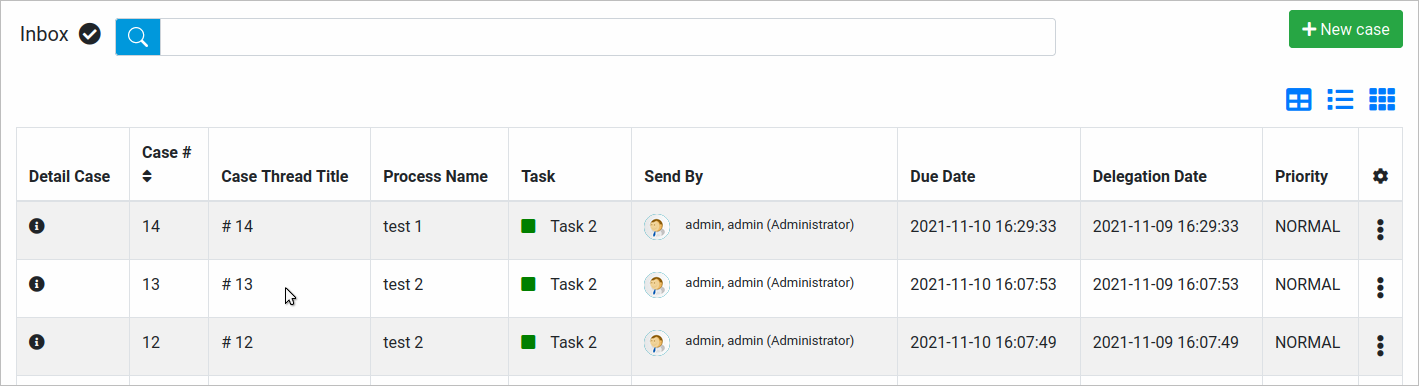
Task: Click green Task 2 status square, case 14
Action: (x=528, y=226)
